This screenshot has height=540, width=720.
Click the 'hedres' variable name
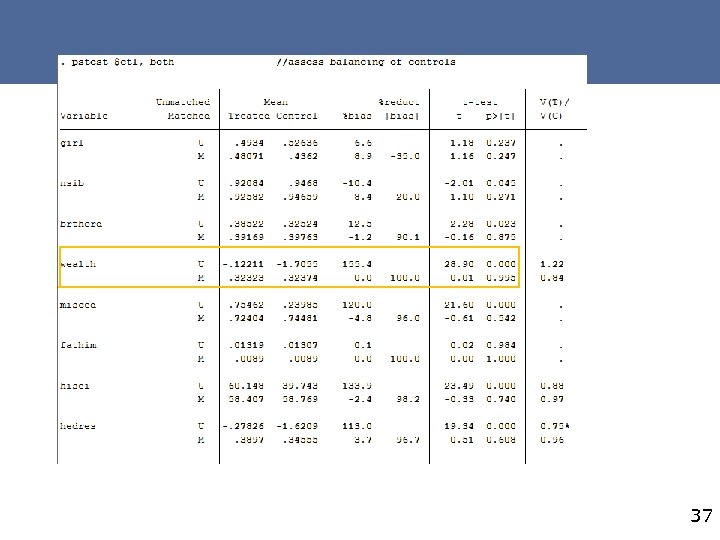click(78, 425)
